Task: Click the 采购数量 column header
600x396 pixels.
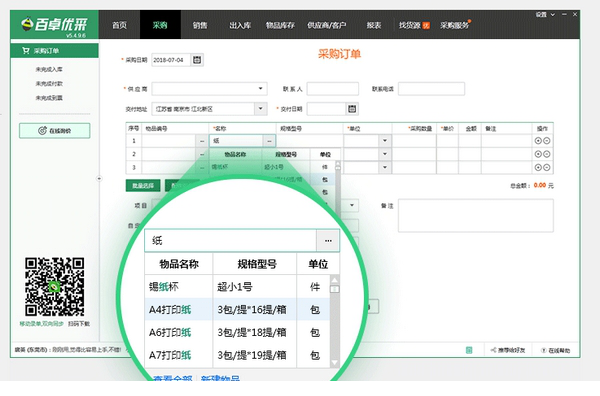Action: coord(420,129)
